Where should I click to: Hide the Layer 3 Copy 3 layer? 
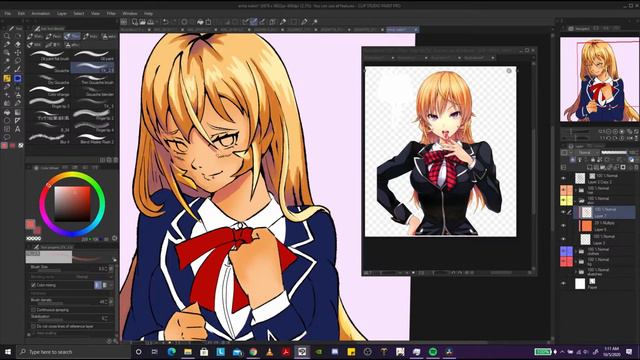click(x=564, y=178)
